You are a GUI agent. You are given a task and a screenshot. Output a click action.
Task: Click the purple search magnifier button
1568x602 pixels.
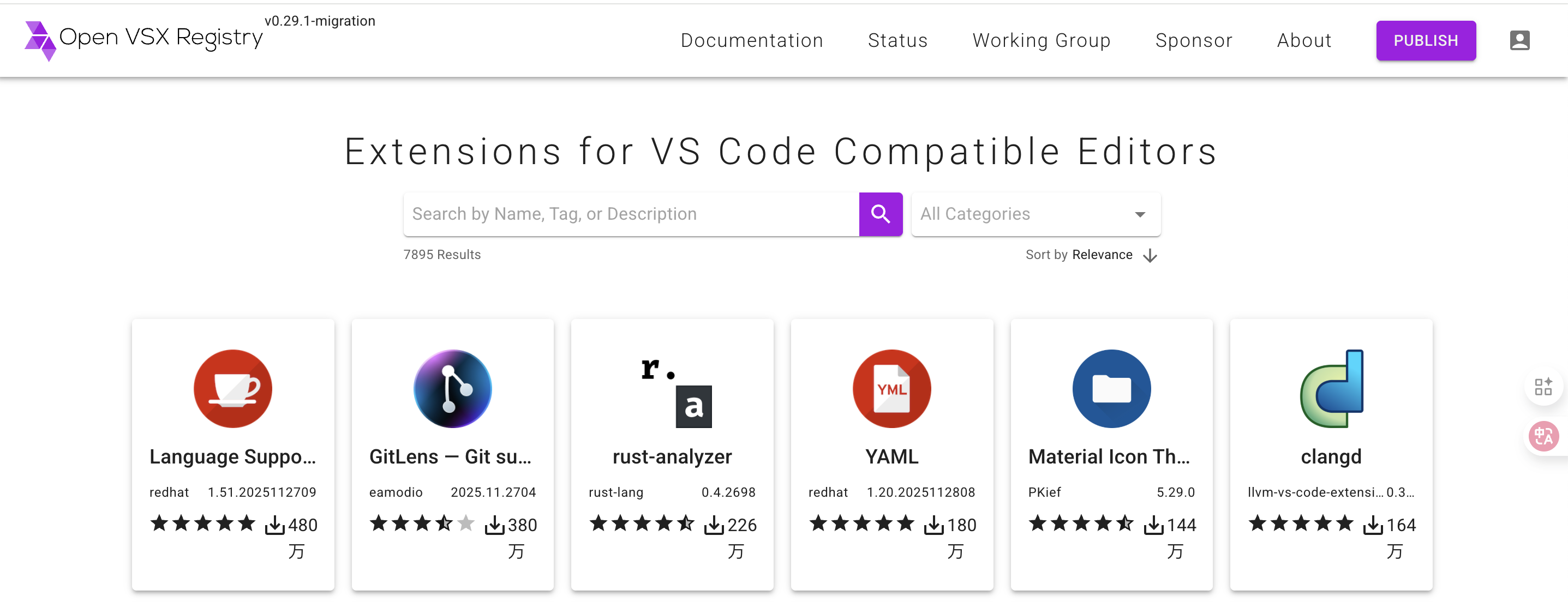pos(880,214)
